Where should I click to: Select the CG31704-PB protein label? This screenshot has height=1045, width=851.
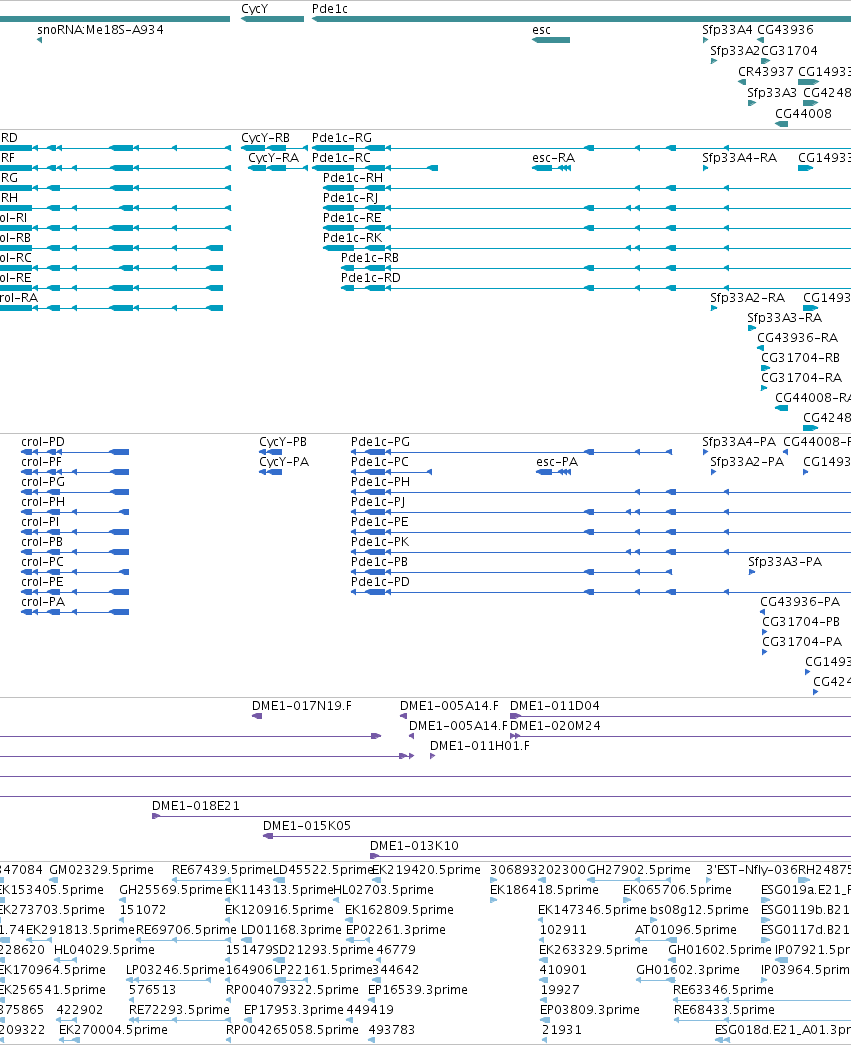[x=801, y=621]
